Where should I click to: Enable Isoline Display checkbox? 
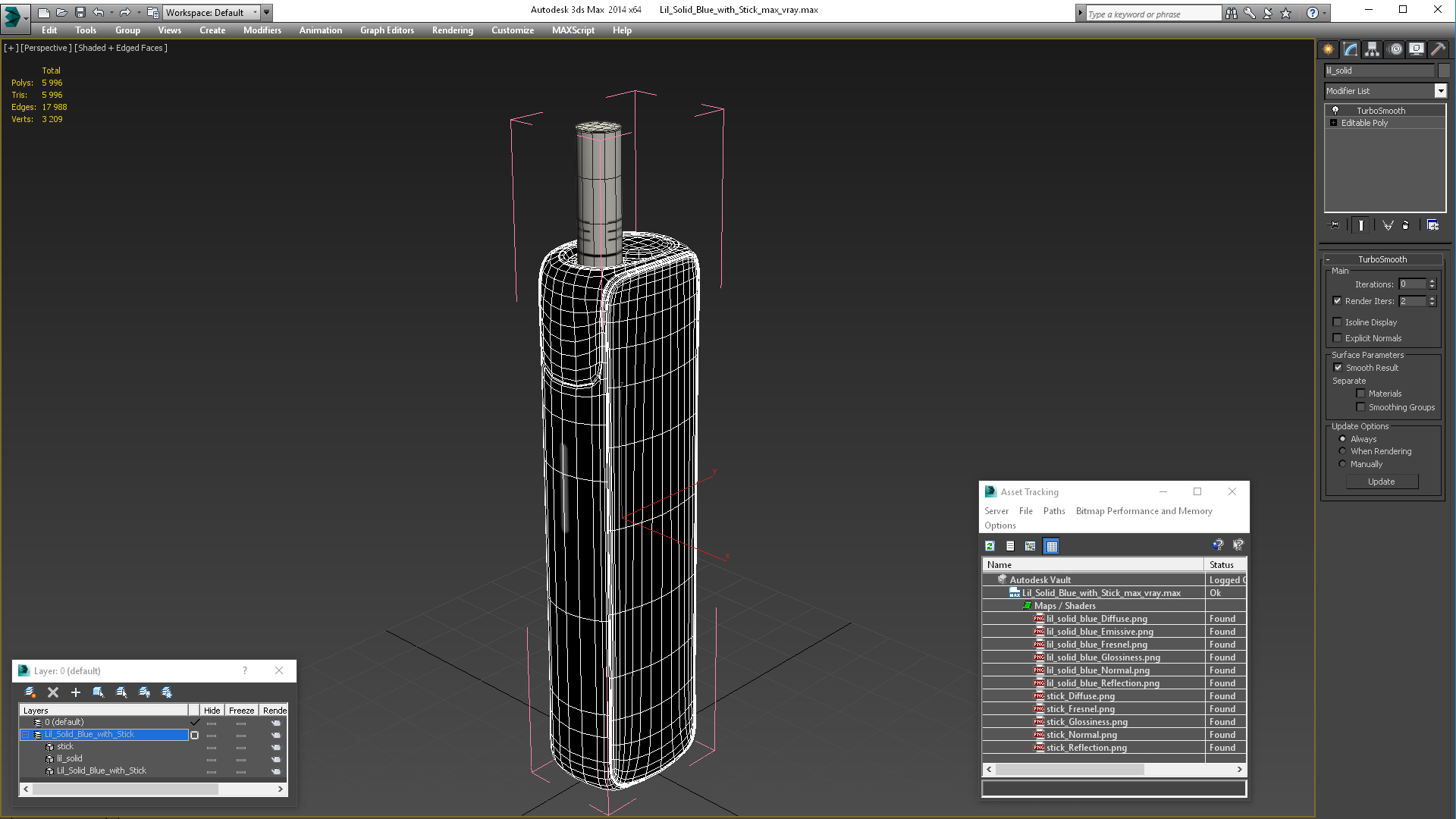point(1338,322)
